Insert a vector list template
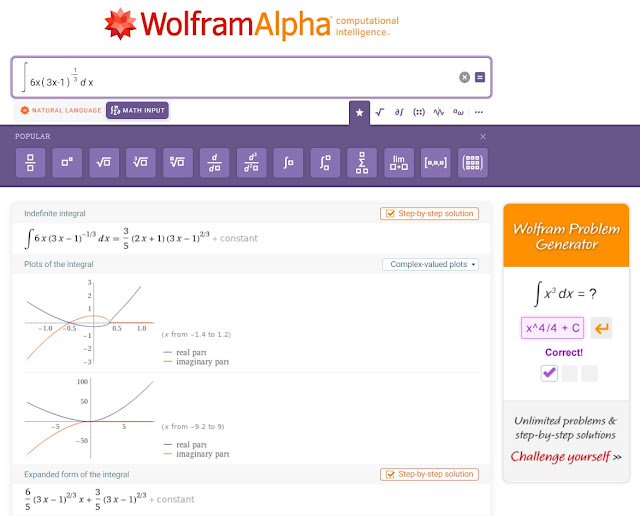Viewport: 640px width, 516px height. click(x=436, y=163)
